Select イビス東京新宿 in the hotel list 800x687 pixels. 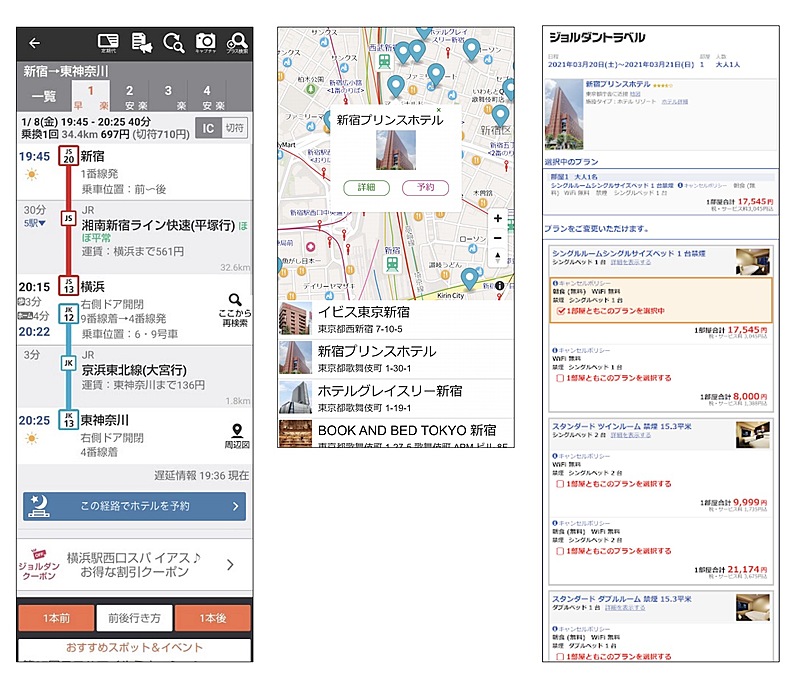(396, 319)
